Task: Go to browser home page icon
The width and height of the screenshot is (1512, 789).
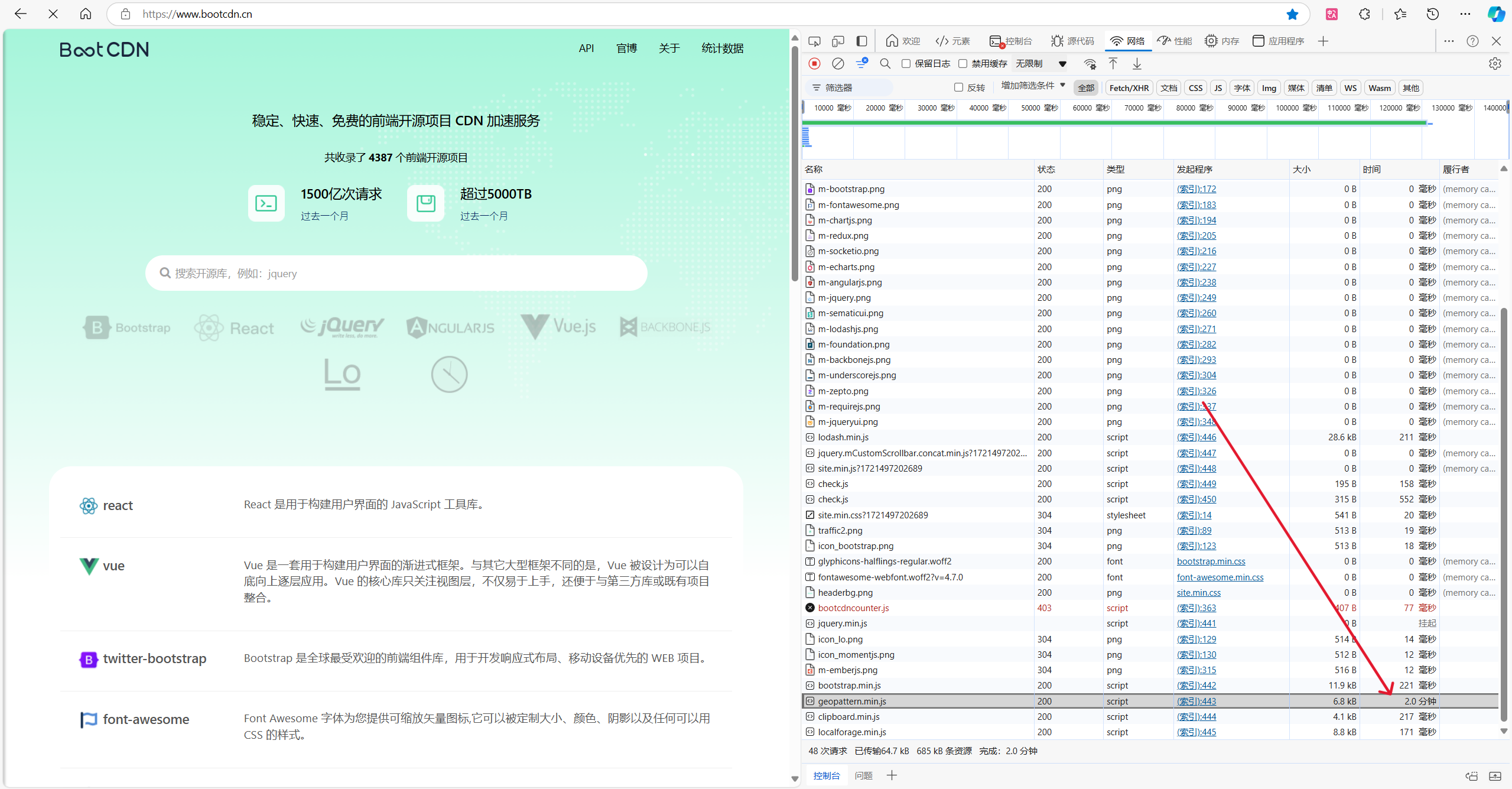Action: (86, 14)
